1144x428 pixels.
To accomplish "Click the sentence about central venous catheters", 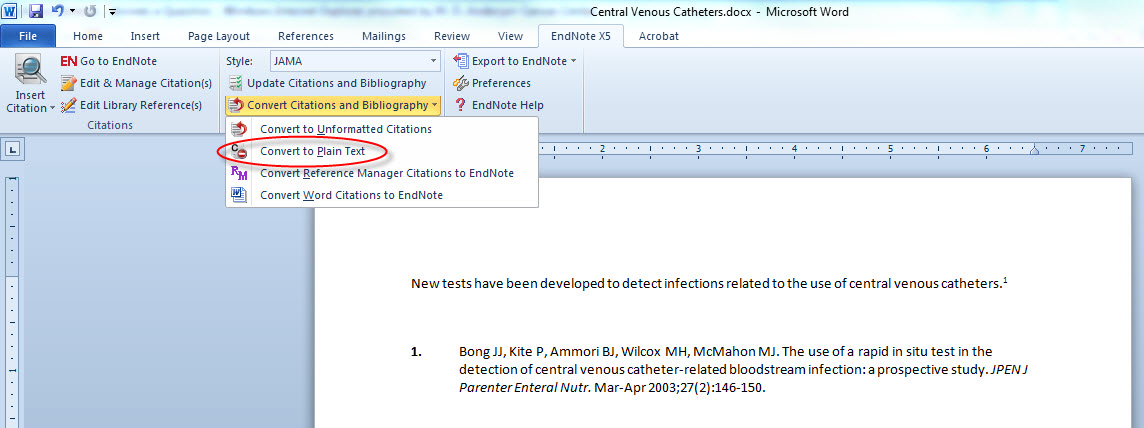I will click(706, 284).
